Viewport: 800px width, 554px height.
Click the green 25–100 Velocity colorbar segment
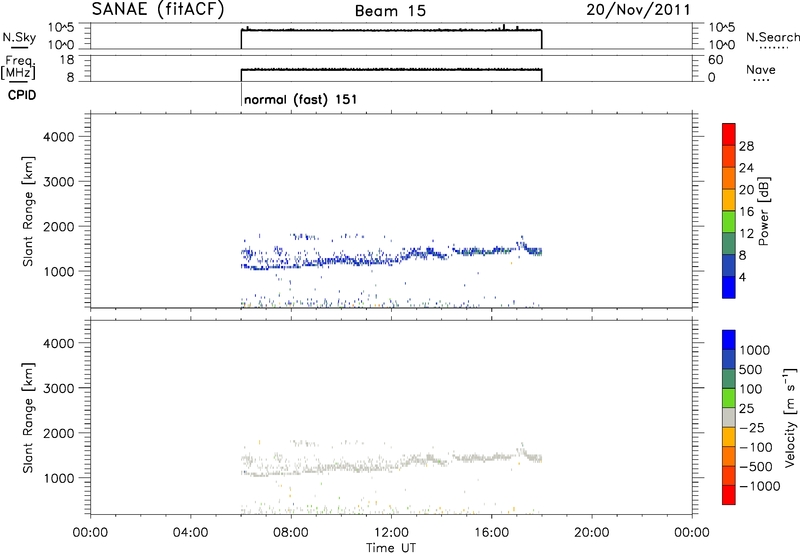(x=729, y=398)
